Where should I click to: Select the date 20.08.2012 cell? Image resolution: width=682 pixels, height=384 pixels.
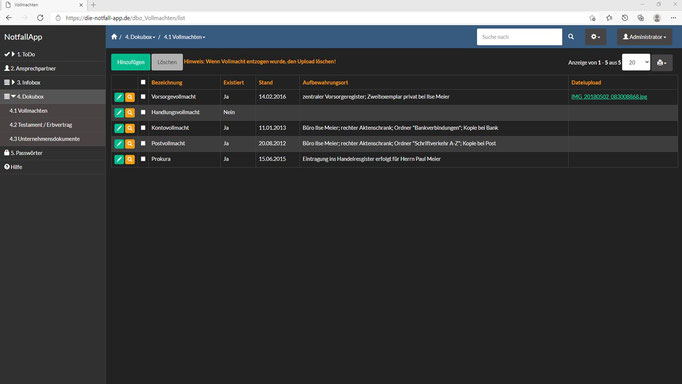272,143
